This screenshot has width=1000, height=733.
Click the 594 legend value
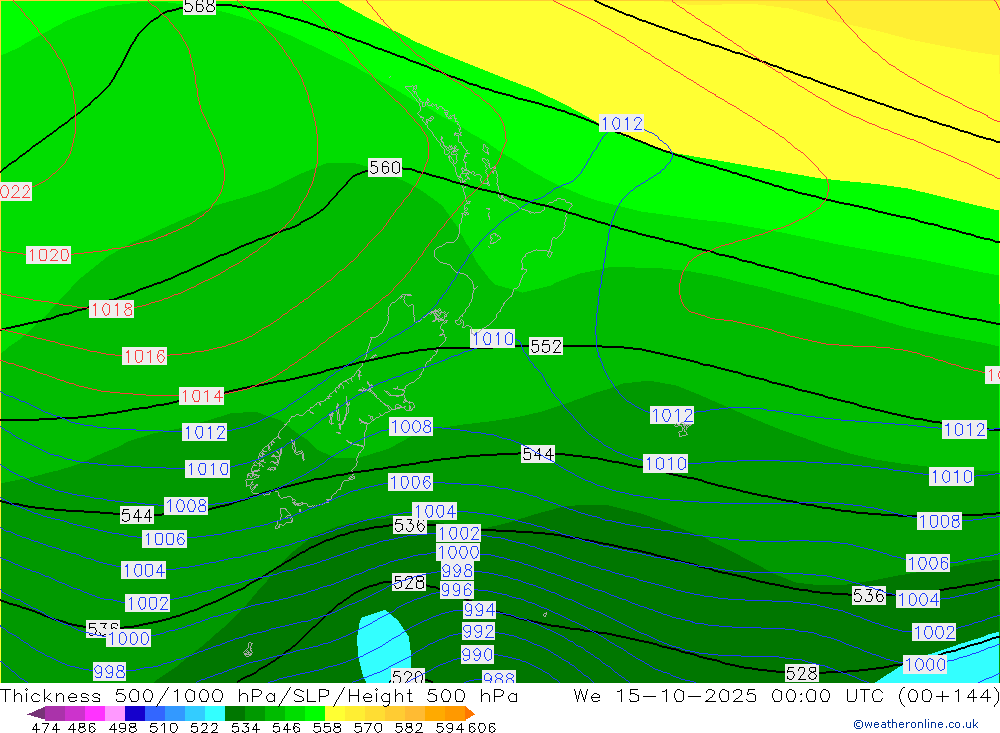click(450, 727)
